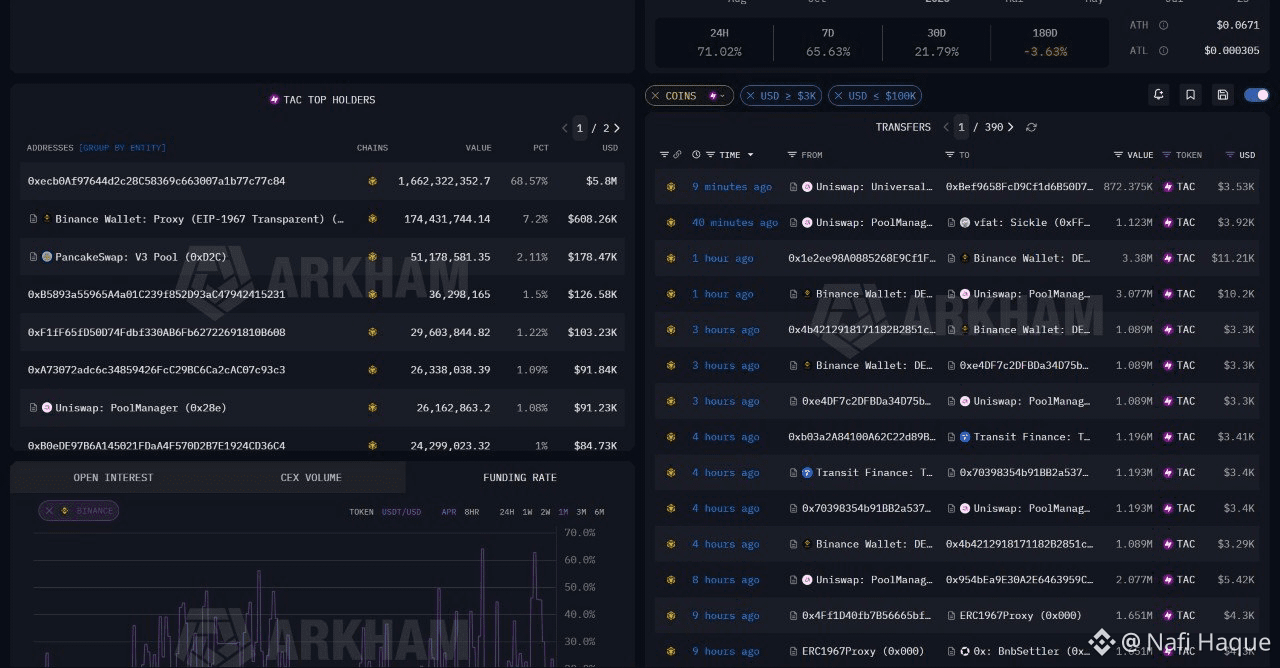Switch to the Open Interest tab
Viewport: 1280px width, 668px height.
(x=113, y=477)
